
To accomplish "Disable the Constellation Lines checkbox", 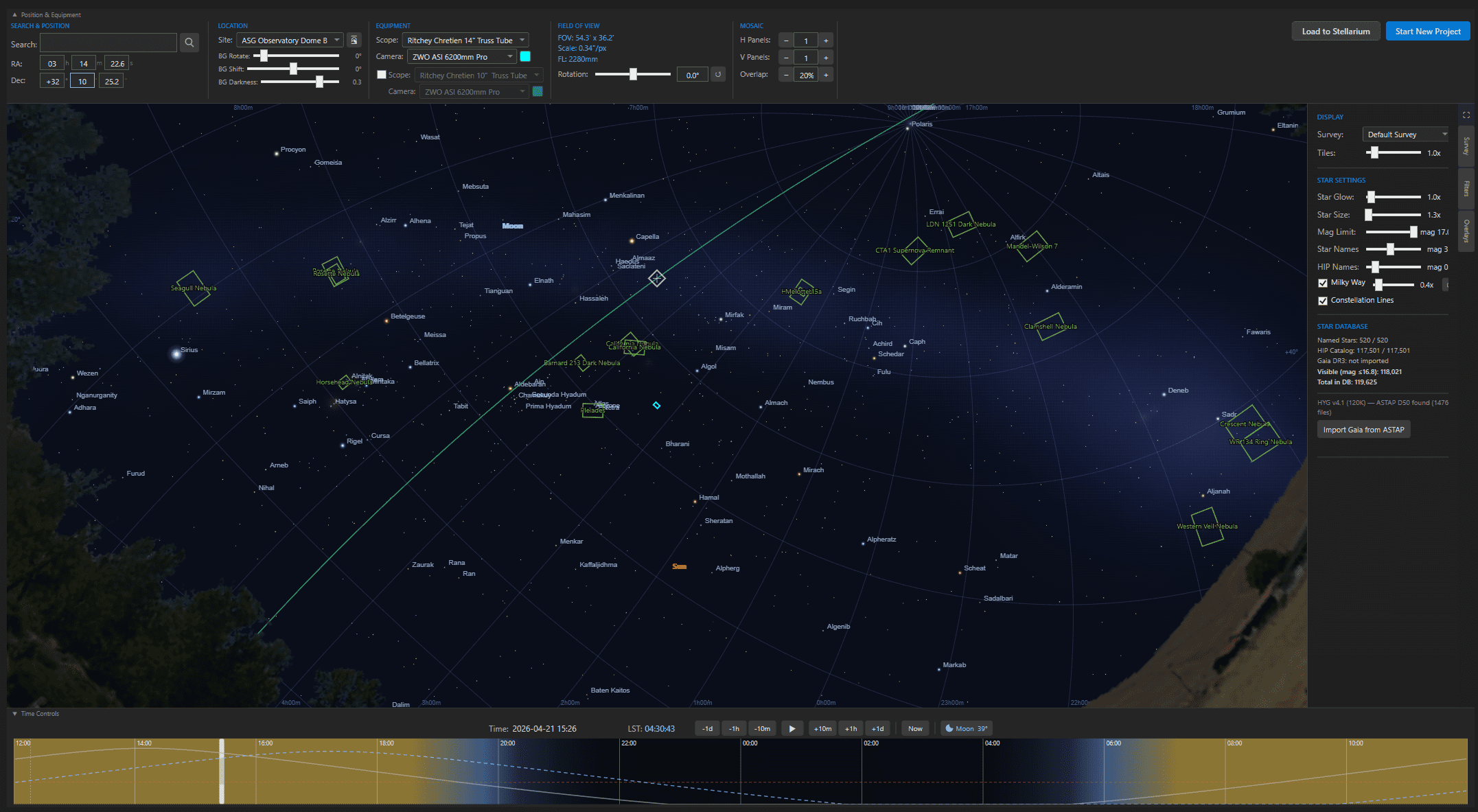I will (1322, 301).
